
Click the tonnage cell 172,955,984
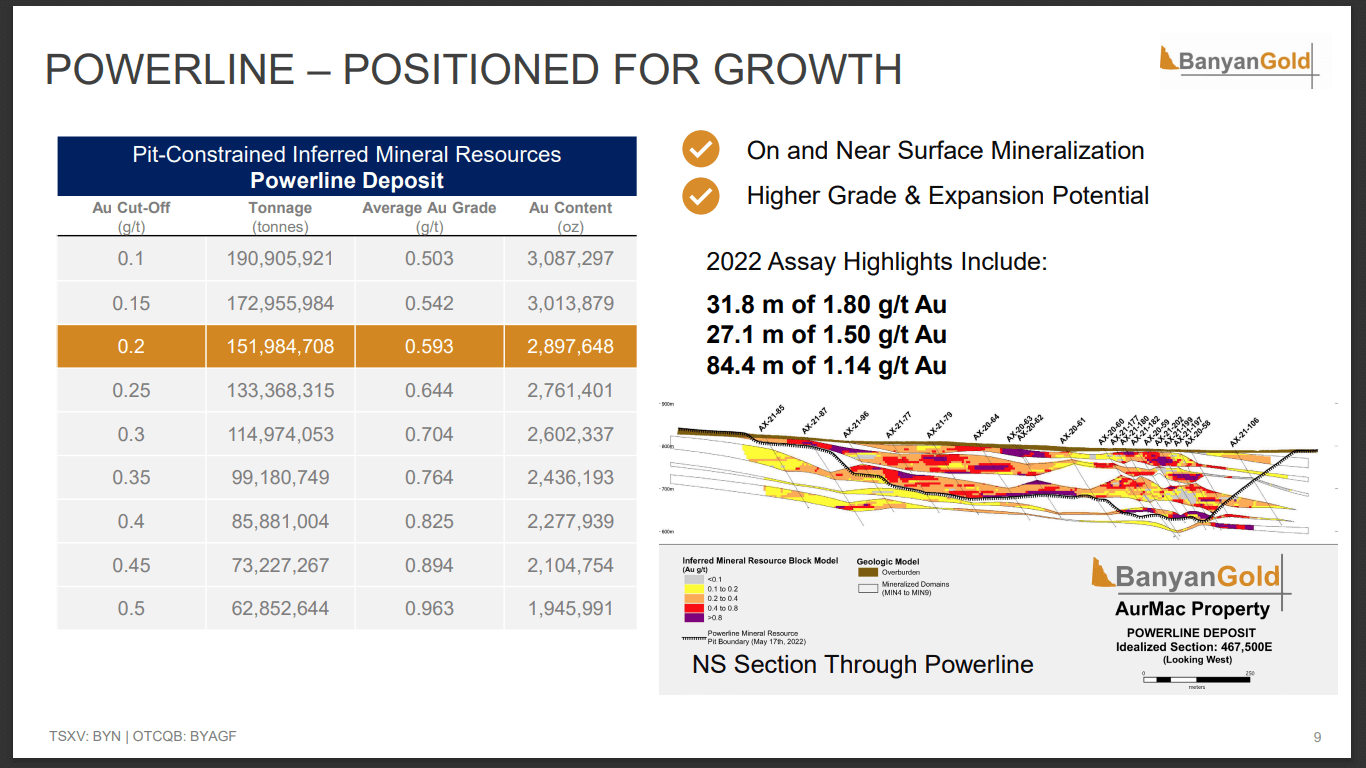pyautogui.click(x=280, y=303)
